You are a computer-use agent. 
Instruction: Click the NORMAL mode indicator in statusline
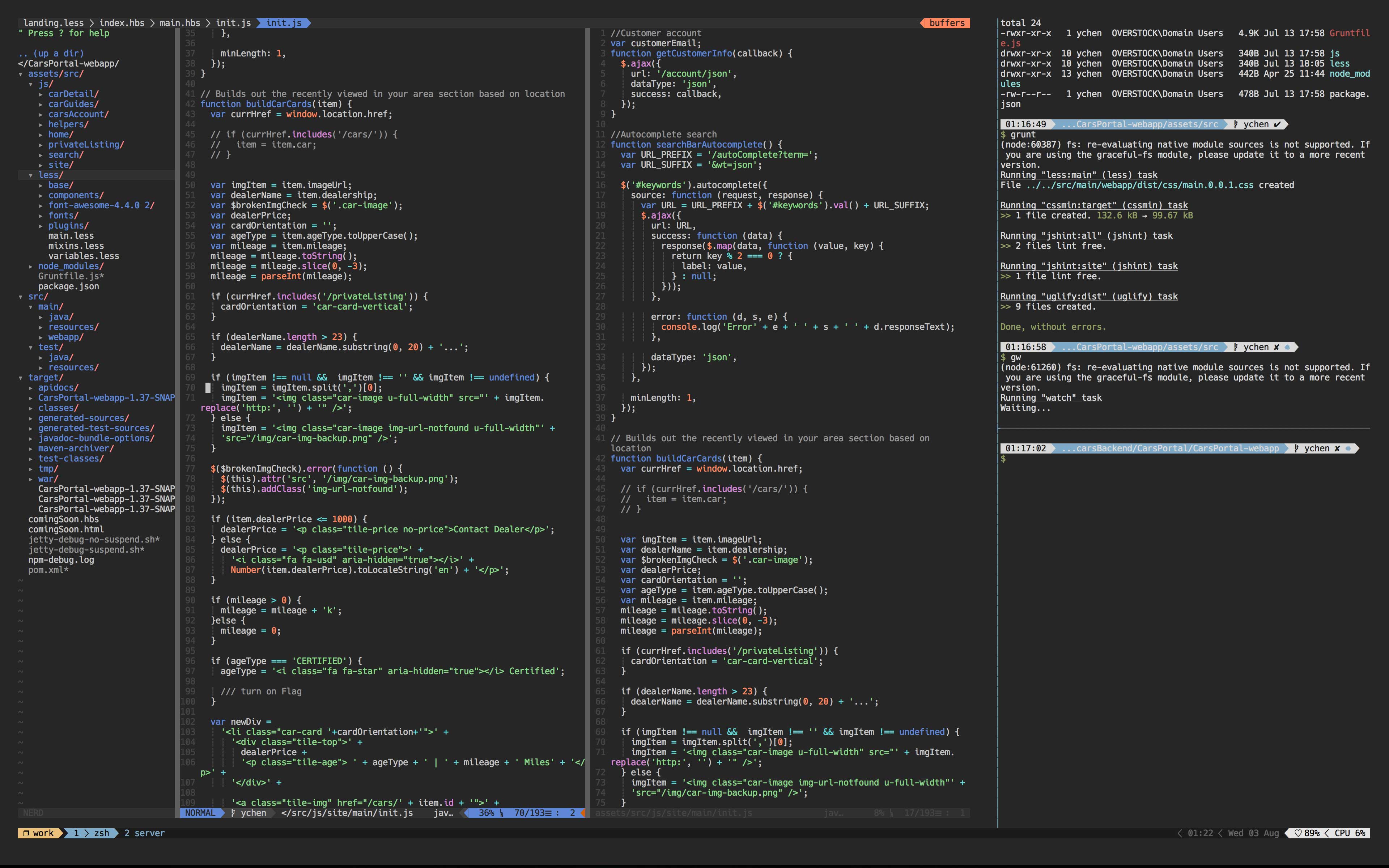click(200, 813)
